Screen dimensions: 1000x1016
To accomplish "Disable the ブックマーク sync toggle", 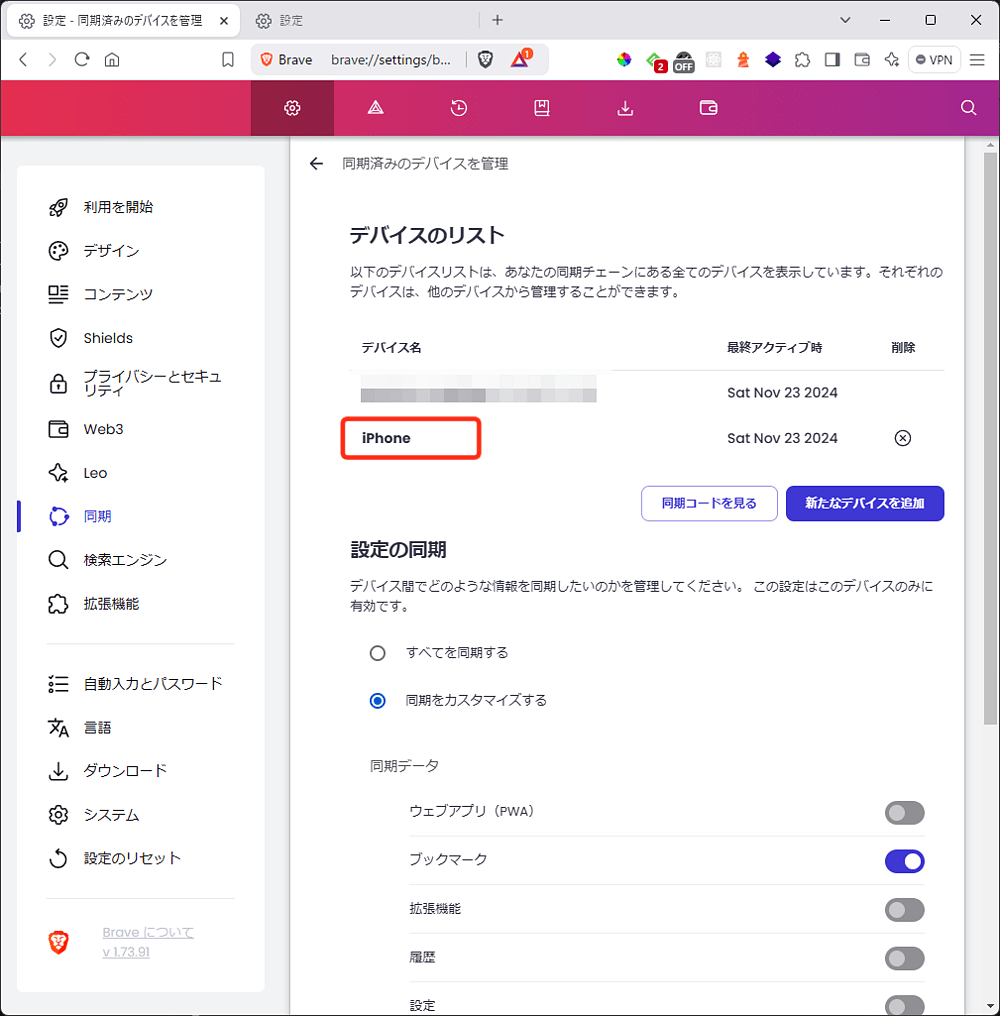I will 904,861.
